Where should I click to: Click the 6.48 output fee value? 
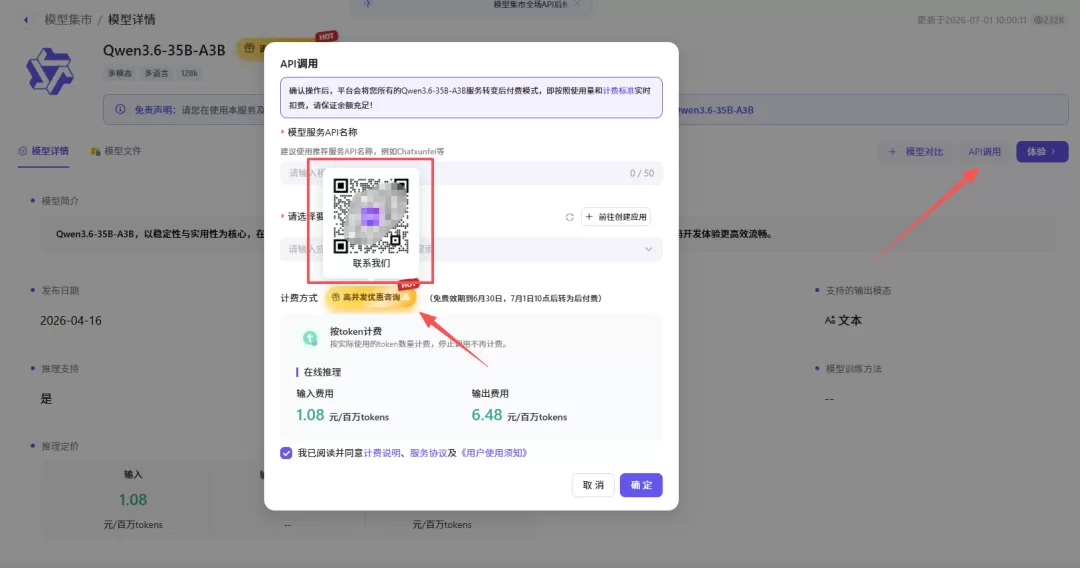click(x=486, y=415)
